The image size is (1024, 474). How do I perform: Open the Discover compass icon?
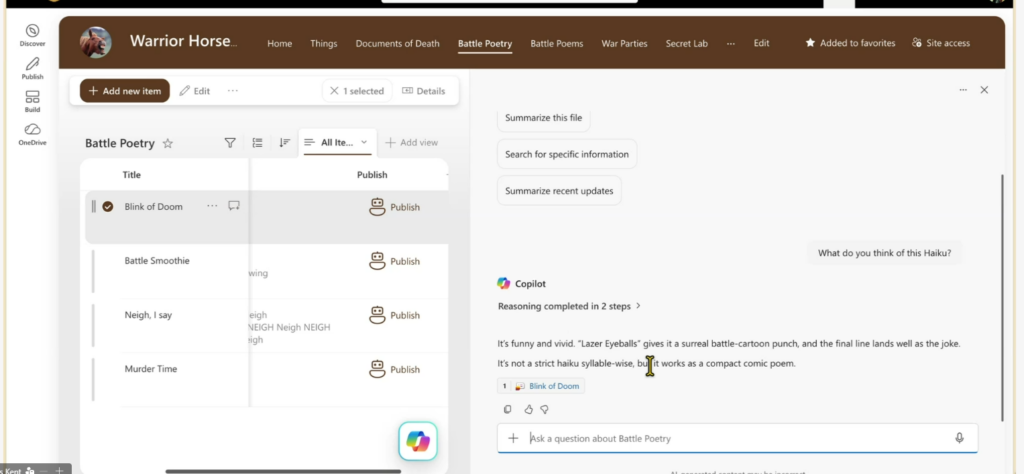tap(32, 31)
